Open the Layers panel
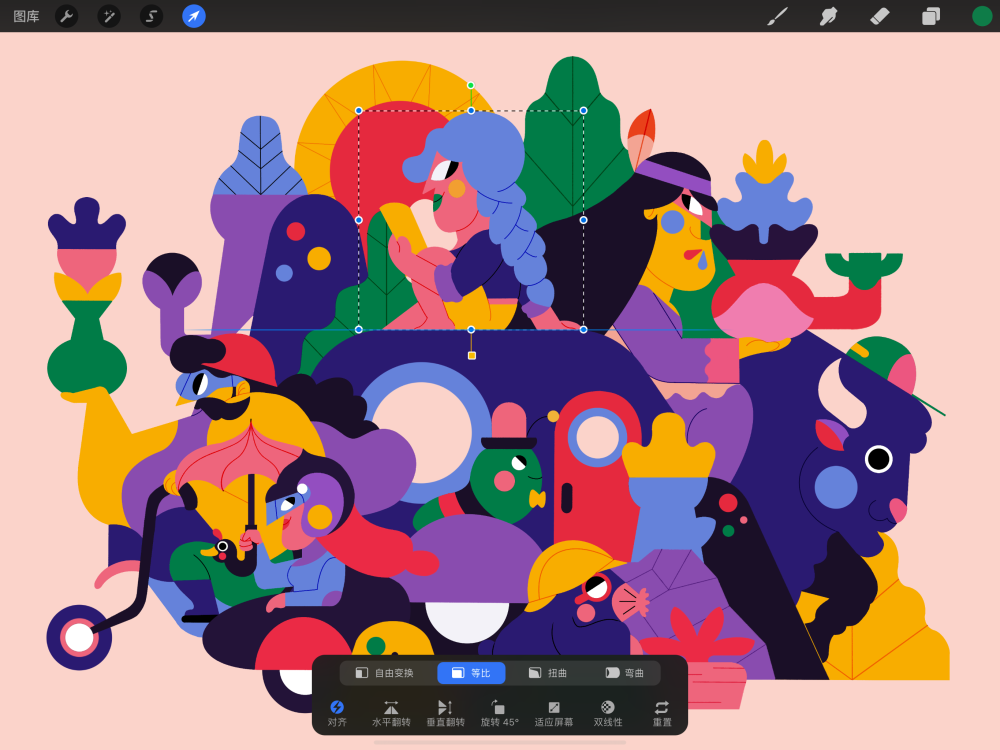 [x=931, y=16]
